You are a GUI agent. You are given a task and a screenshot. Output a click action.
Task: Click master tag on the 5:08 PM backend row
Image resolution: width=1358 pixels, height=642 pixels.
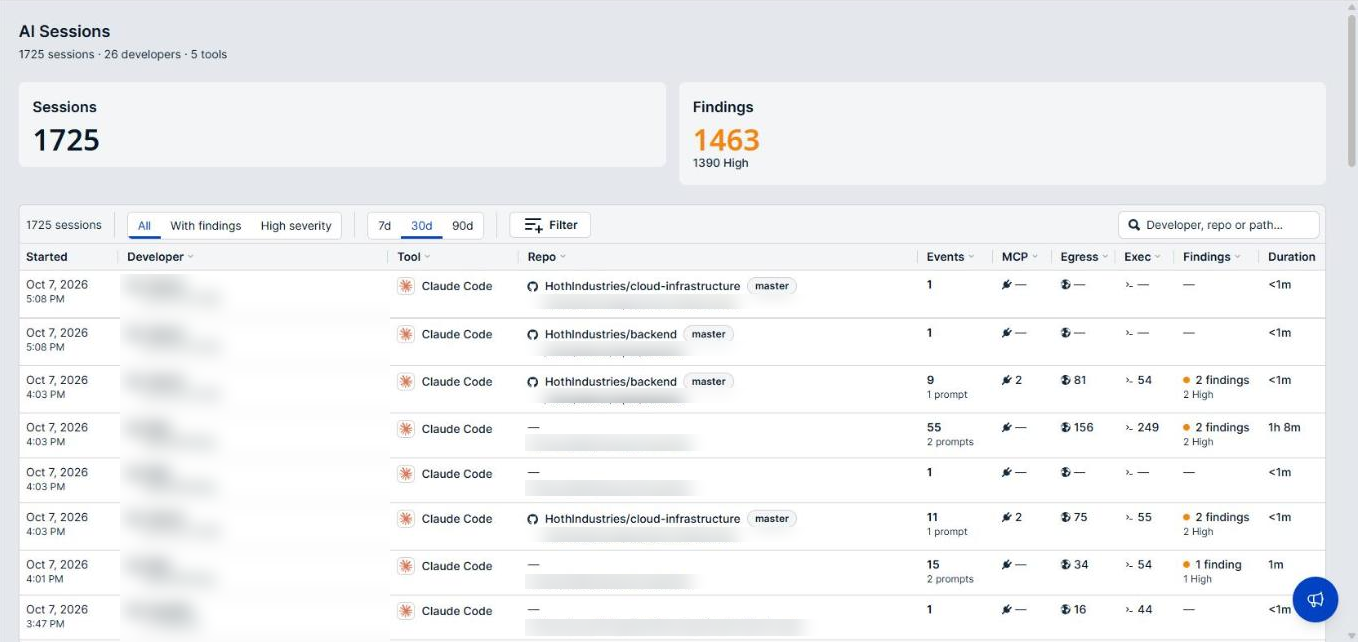(708, 334)
